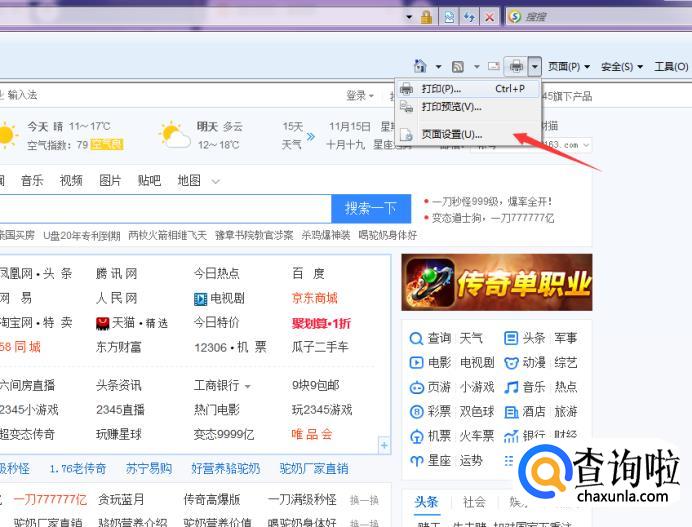Click the RSS feeds icon
Image resolution: width=692 pixels, height=527 pixels.
[x=458, y=67]
